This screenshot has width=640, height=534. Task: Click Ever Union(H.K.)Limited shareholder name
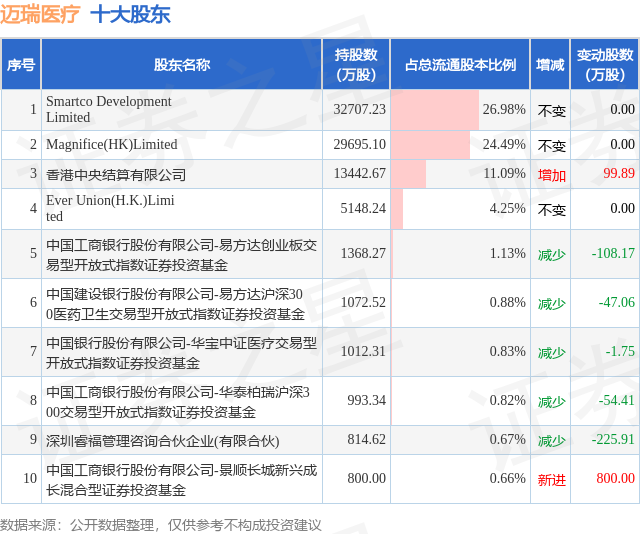pyautogui.click(x=110, y=208)
